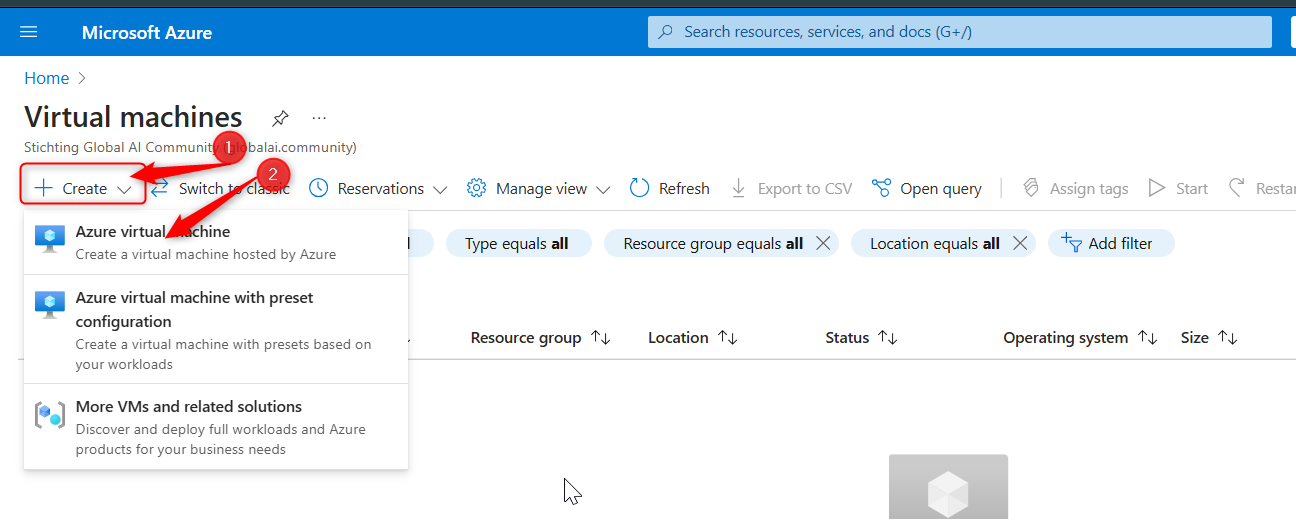Click the Operating system column header text
1296x531 pixels.
pyautogui.click(x=1066, y=338)
